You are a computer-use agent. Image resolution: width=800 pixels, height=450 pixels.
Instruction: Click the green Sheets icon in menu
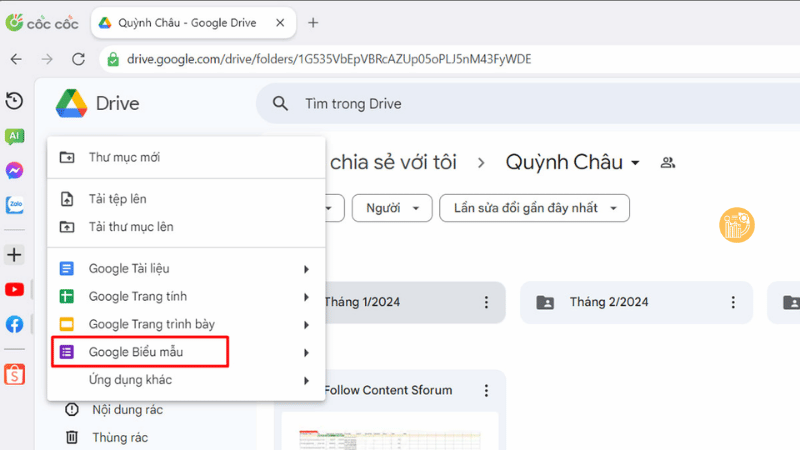pyautogui.click(x=67, y=296)
